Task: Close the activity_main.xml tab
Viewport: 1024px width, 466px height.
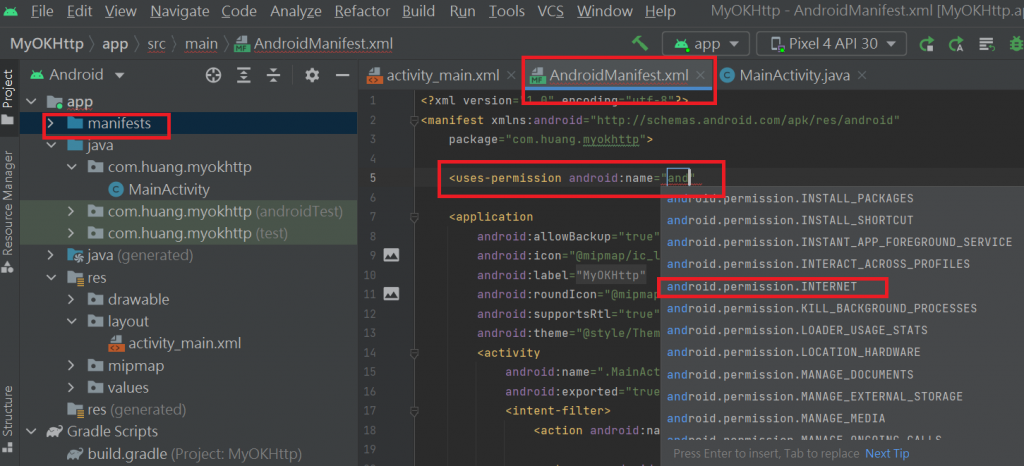Action: tap(511, 76)
